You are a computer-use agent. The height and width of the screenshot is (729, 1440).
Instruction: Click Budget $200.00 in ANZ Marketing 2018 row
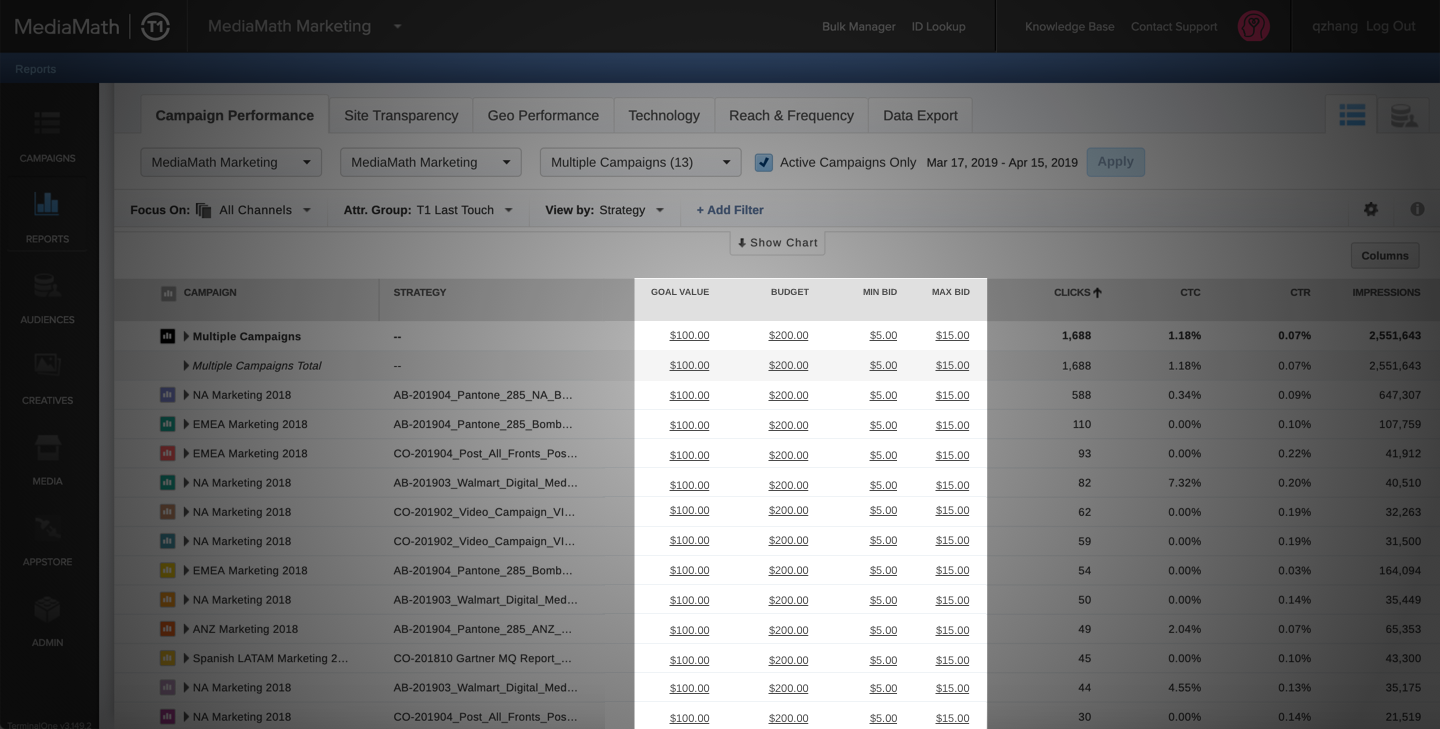(x=788, y=630)
